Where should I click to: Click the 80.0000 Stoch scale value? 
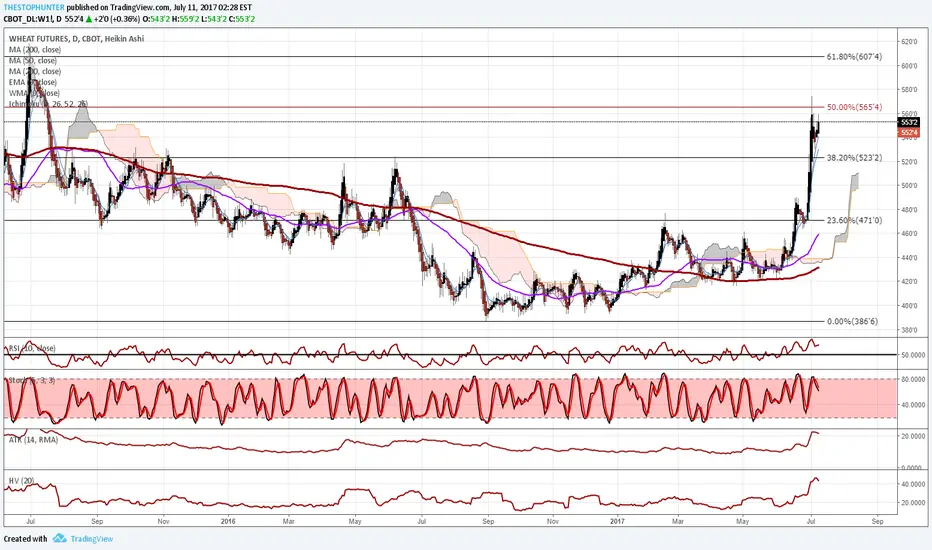(912, 379)
